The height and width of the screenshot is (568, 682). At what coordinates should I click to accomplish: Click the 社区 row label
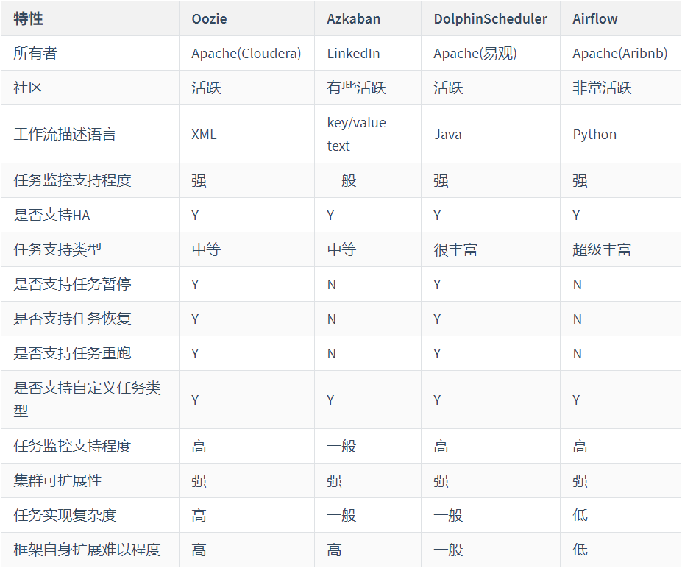(x=27, y=87)
